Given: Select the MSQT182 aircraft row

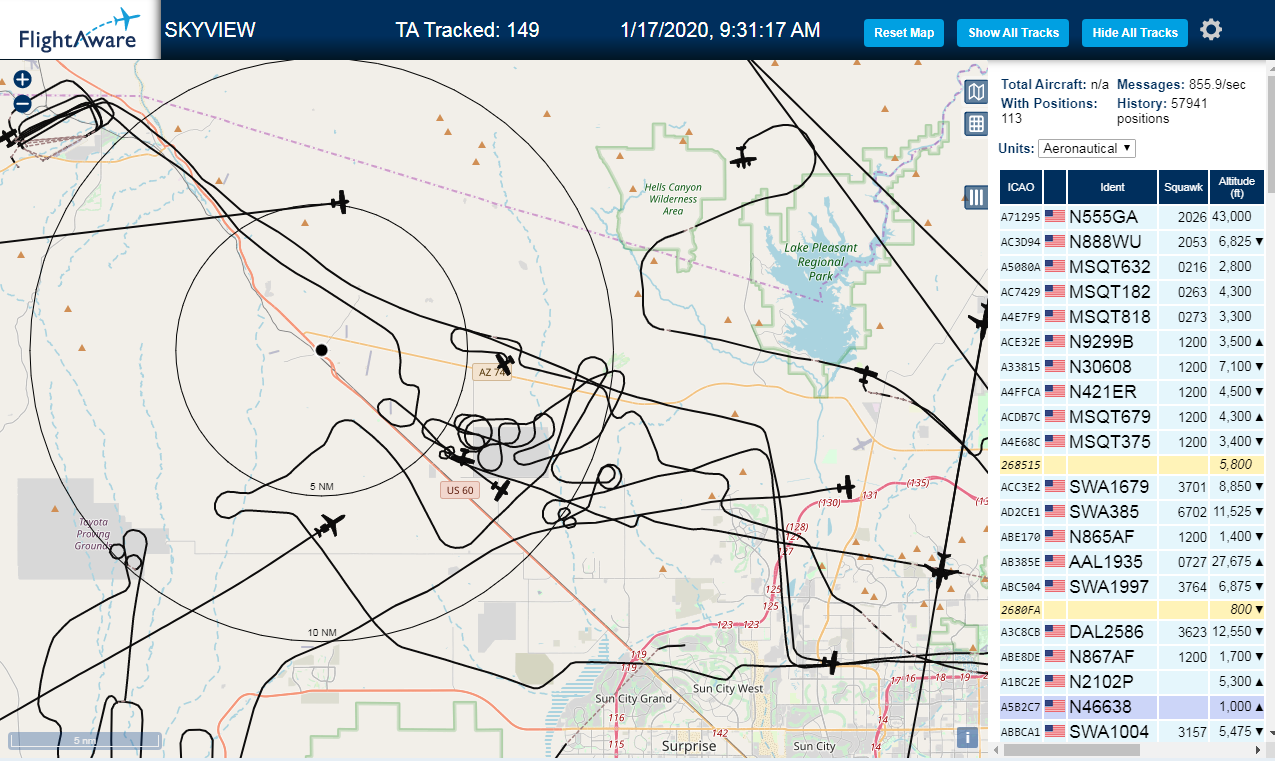Looking at the screenshot, I should pyautogui.click(x=1132, y=291).
